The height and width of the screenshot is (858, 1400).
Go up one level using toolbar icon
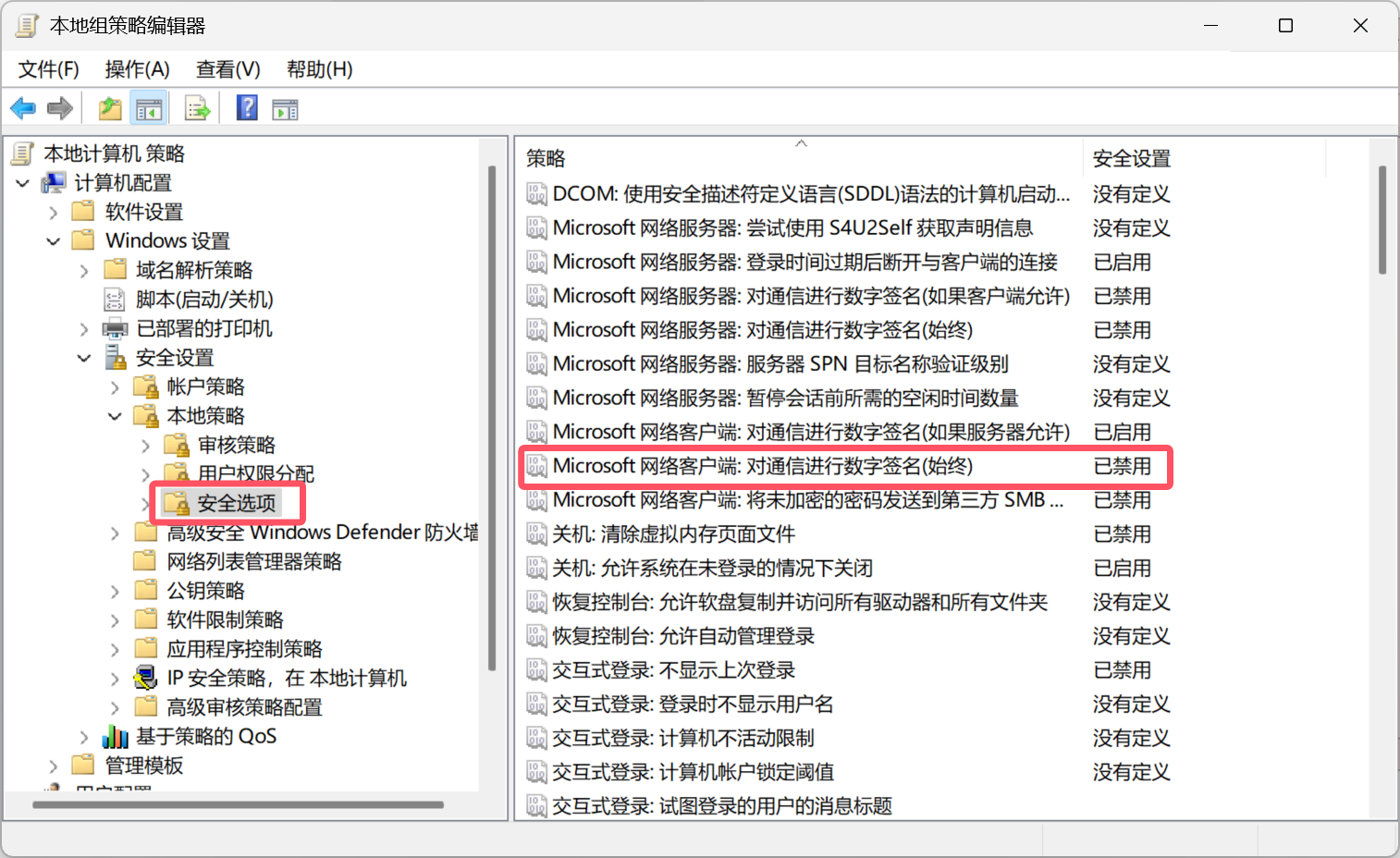click(x=110, y=109)
